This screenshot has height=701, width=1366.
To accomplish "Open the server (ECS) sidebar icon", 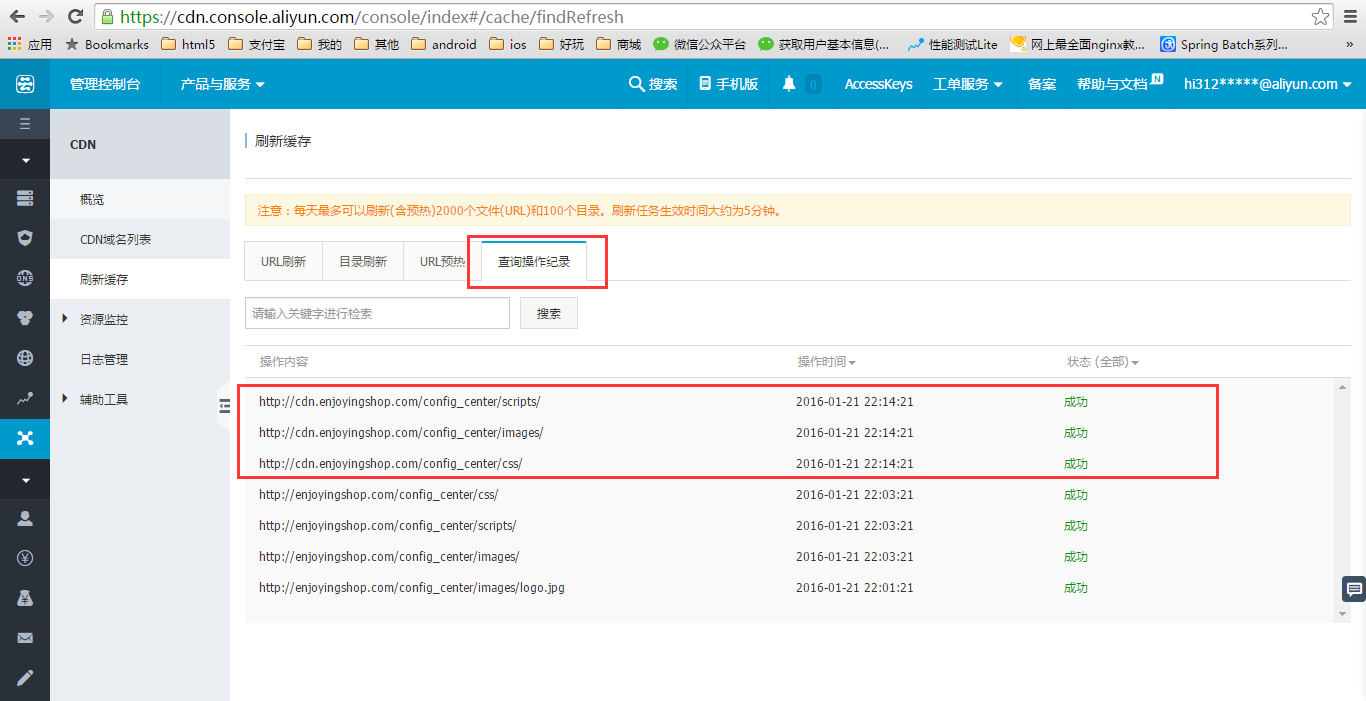I will pos(25,198).
